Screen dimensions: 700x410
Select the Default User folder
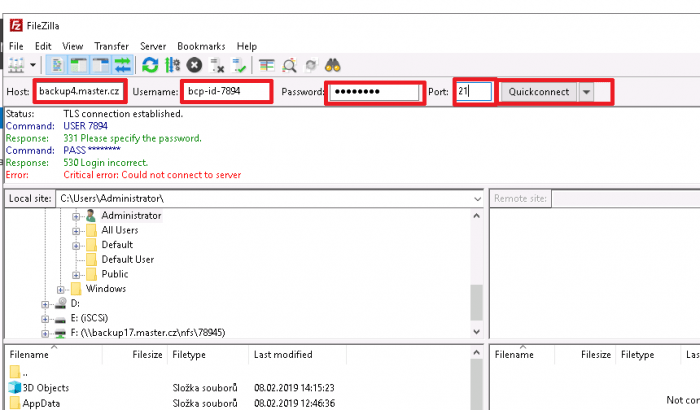[x=128, y=259]
